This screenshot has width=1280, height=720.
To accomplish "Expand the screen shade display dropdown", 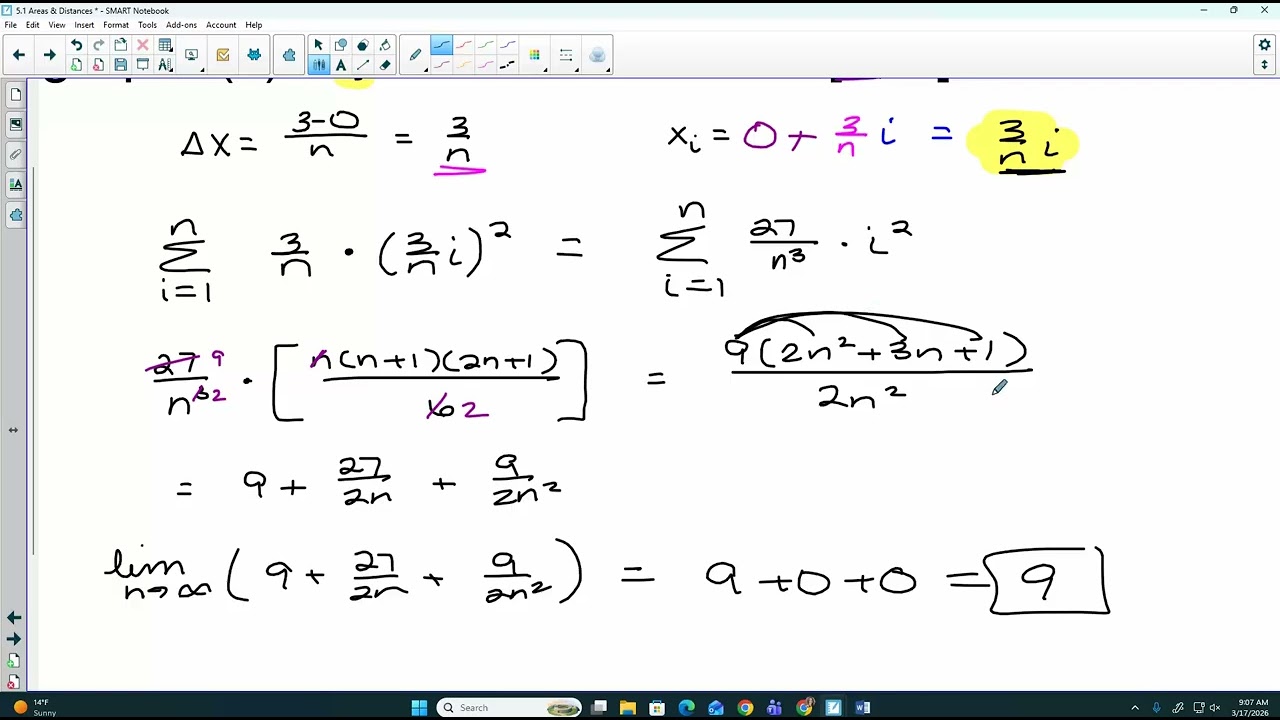I will click(192, 55).
